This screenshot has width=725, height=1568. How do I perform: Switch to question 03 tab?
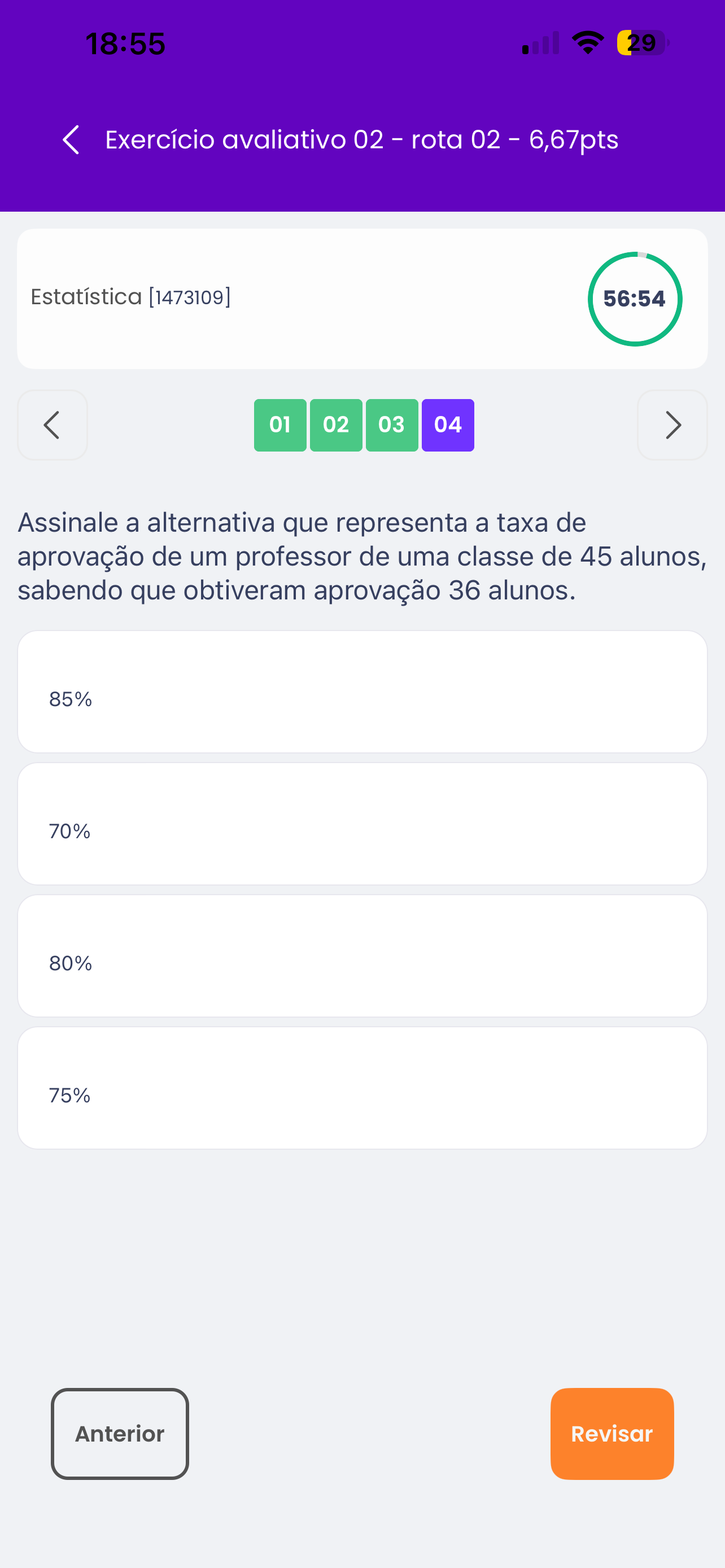point(392,426)
